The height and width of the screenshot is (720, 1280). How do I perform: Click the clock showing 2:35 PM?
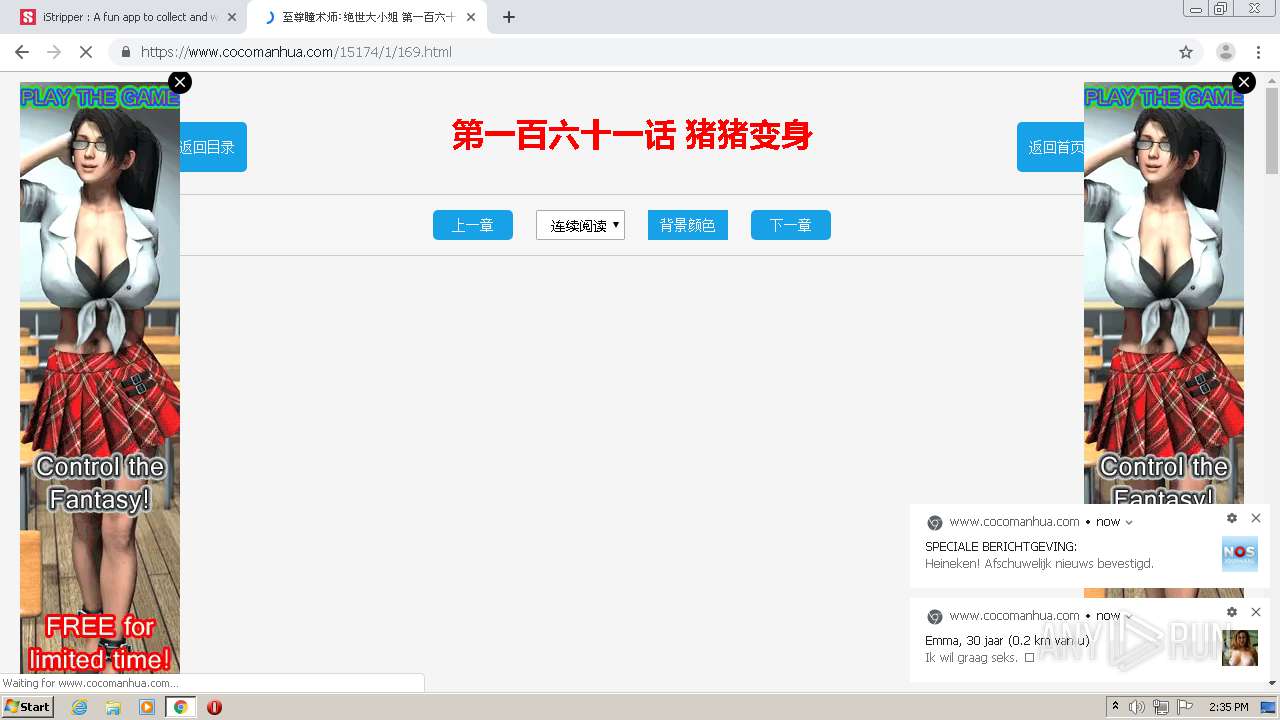pos(1229,707)
